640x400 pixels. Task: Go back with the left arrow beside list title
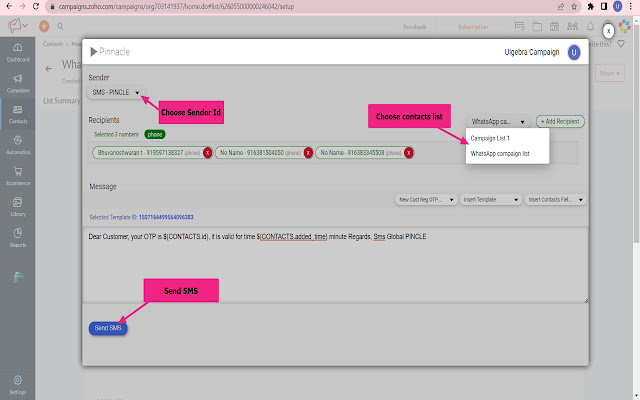pos(49,69)
